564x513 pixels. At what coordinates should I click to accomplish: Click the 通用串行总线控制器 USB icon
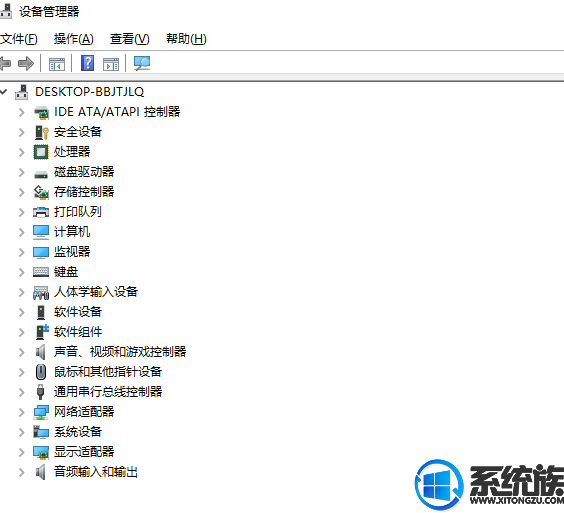41,392
